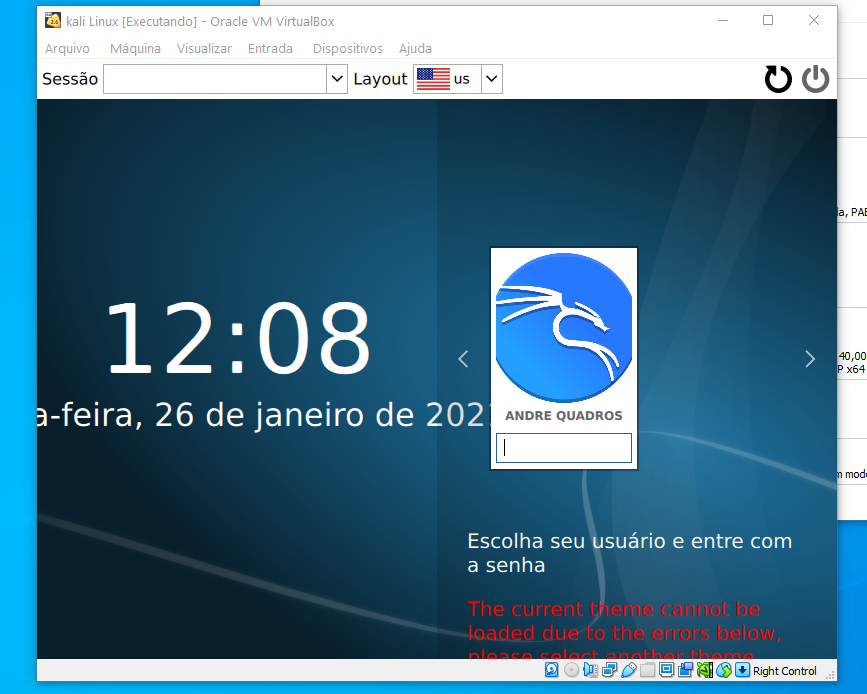Click the optical disc status icon
Screen dimensions: 867x694
point(571,670)
